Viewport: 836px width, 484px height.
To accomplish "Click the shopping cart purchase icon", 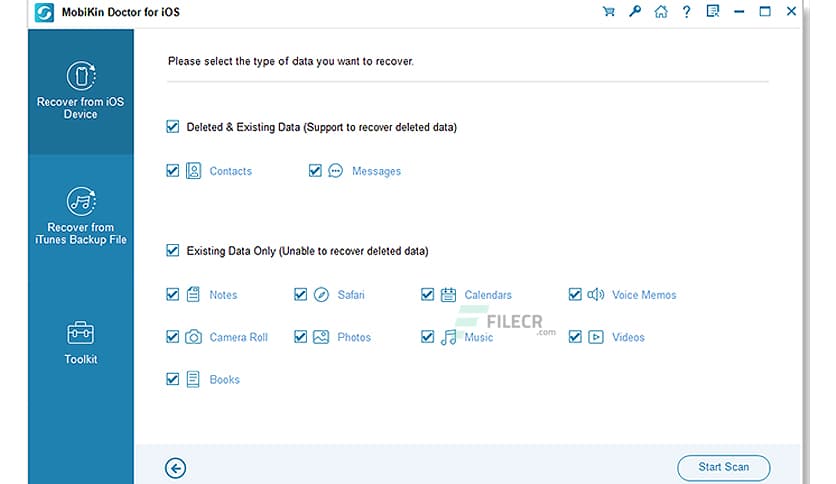I will click(609, 12).
